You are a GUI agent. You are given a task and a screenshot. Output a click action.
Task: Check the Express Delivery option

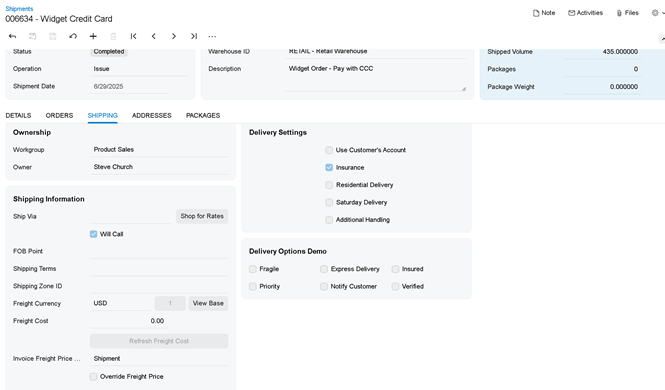[x=324, y=269]
